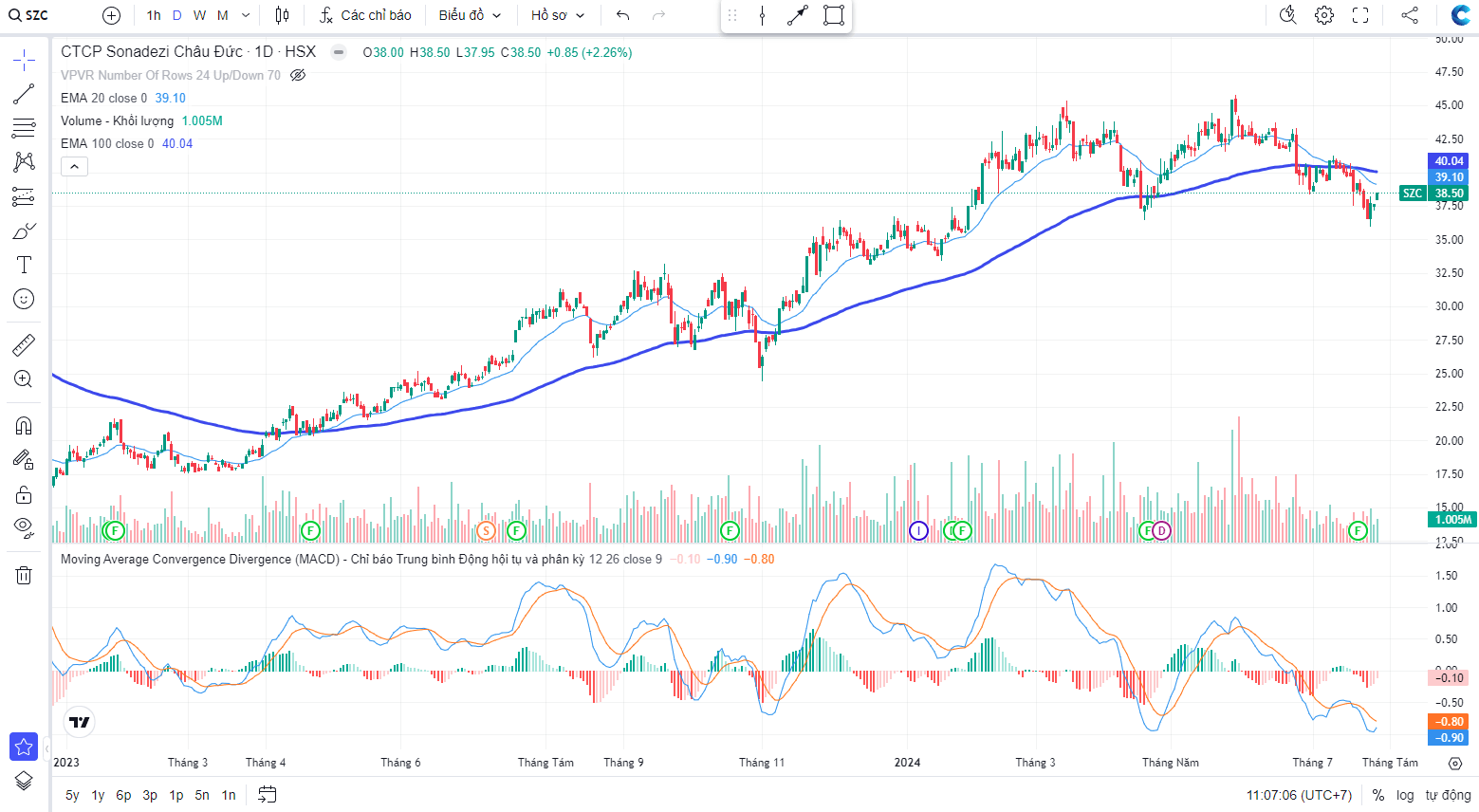Open the emoji icons tool
The width and height of the screenshot is (1479, 812).
point(24,299)
